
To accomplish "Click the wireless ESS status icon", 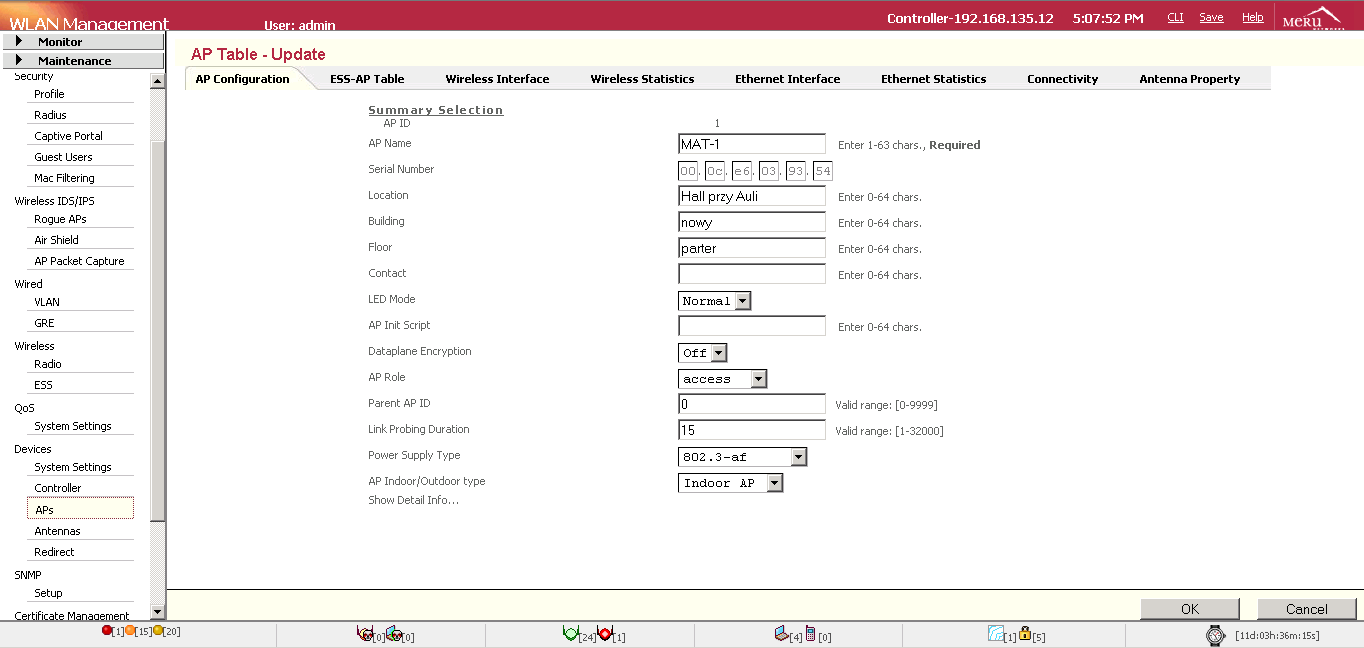I will 995,634.
